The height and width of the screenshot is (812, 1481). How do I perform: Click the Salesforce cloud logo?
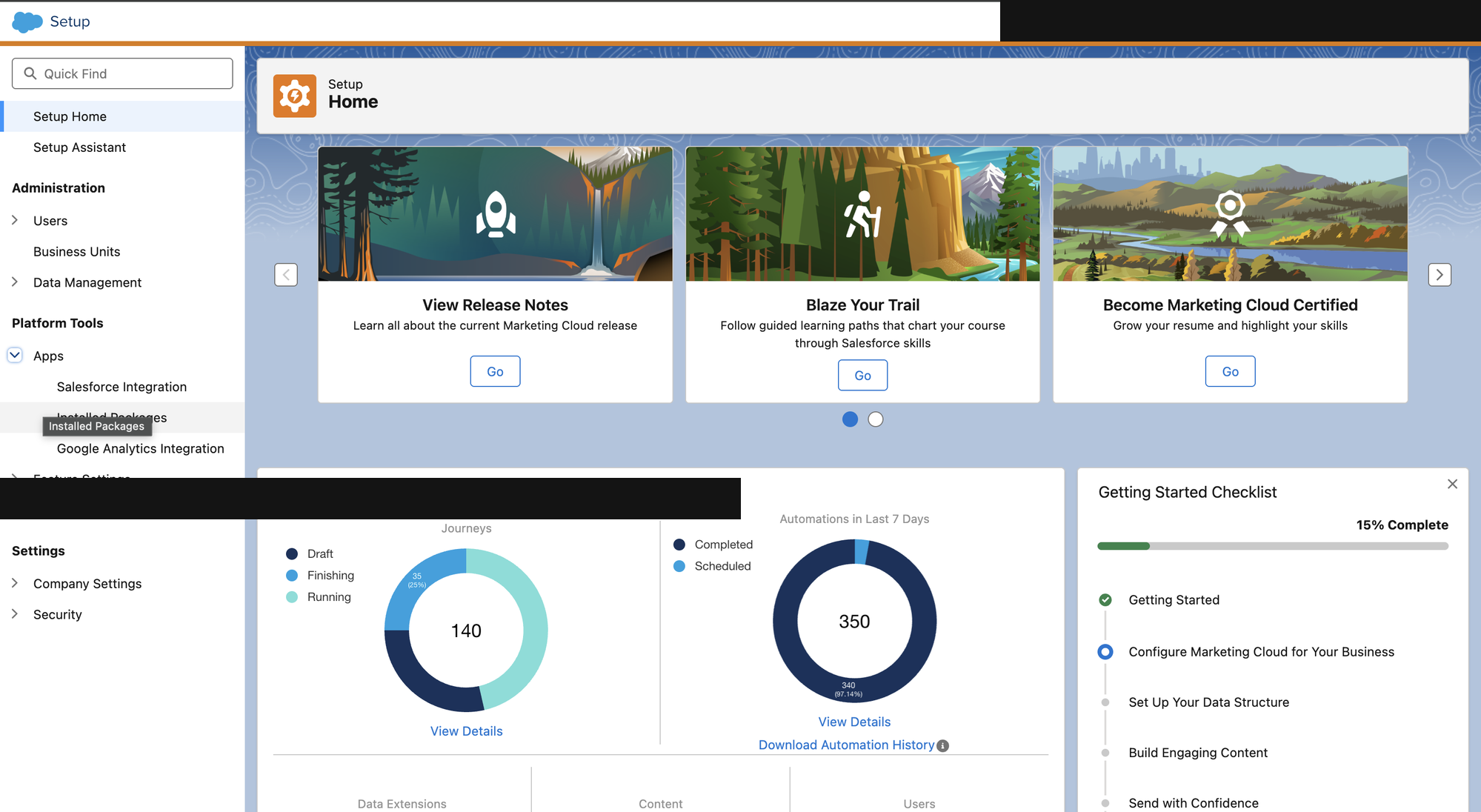point(27,22)
